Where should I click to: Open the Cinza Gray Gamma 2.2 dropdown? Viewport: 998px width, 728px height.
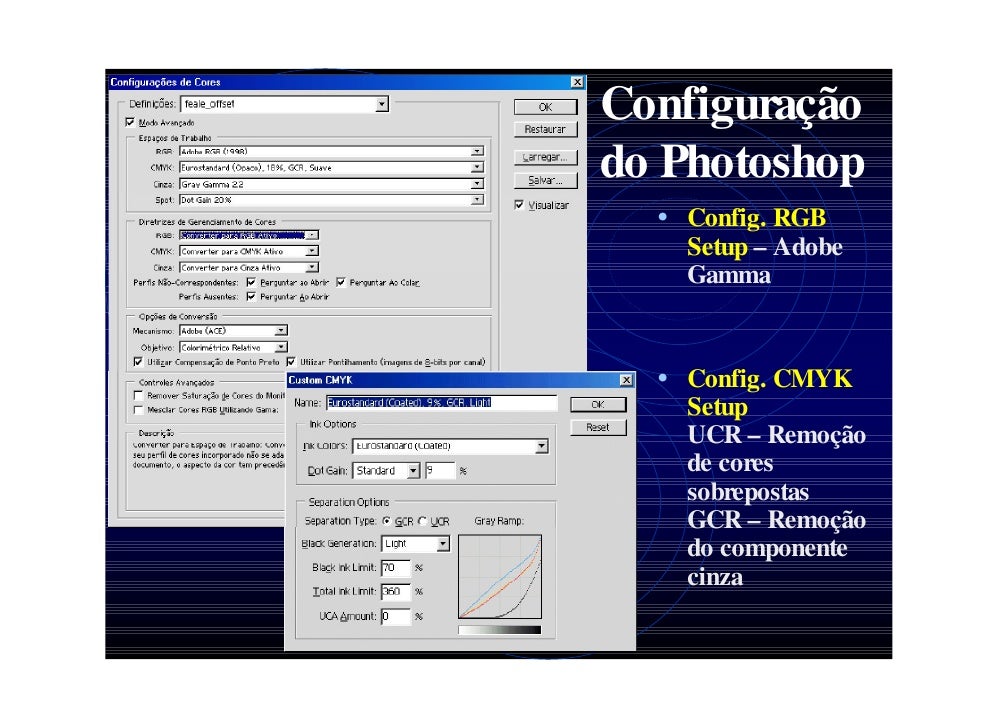[x=331, y=184]
